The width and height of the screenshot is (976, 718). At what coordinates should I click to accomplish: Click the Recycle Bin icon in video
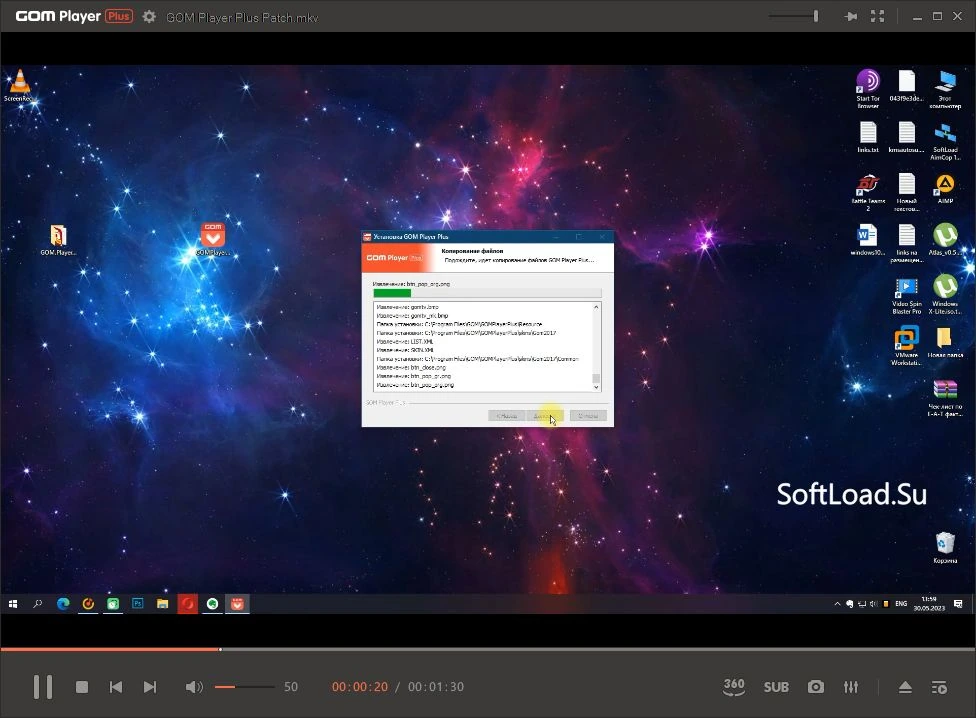click(x=945, y=548)
